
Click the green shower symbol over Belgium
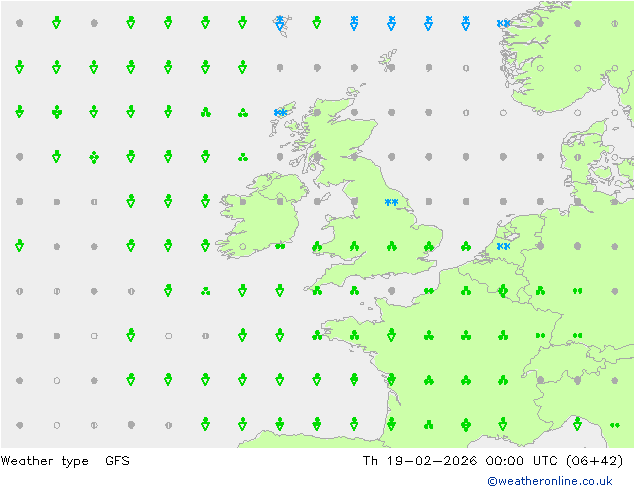[x=503, y=291]
